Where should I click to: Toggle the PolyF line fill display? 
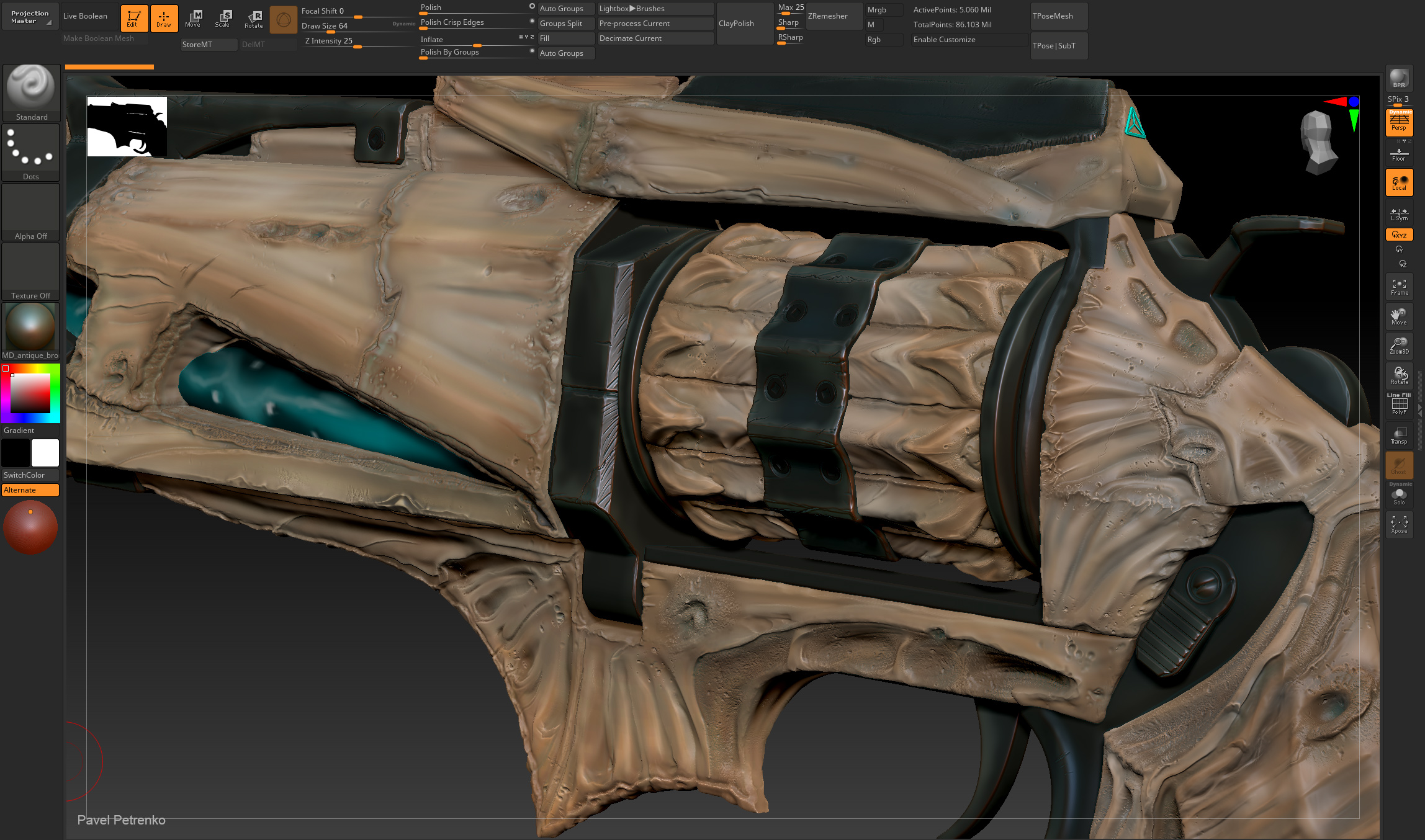pyautogui.click(x=1399, y=404)
